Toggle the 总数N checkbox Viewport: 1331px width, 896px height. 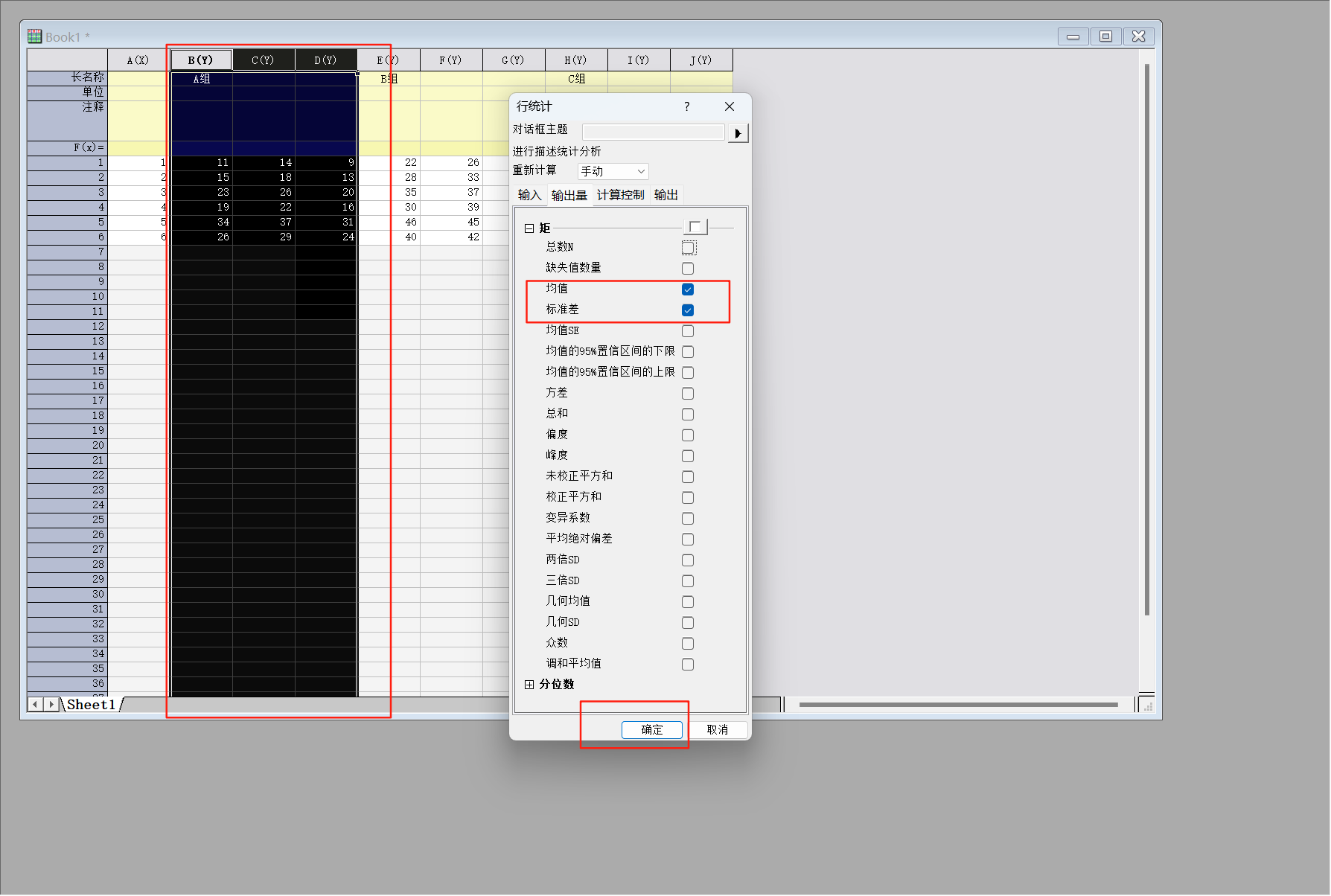click(x=688, y=248)
